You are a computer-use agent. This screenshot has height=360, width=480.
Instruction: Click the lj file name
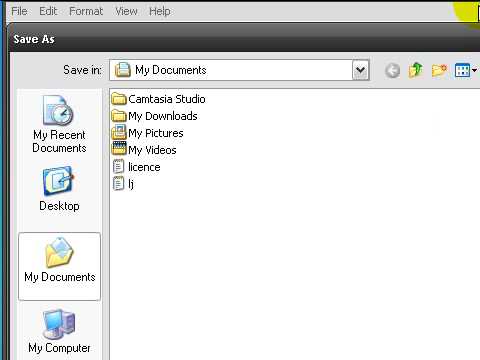click(131, 184)
